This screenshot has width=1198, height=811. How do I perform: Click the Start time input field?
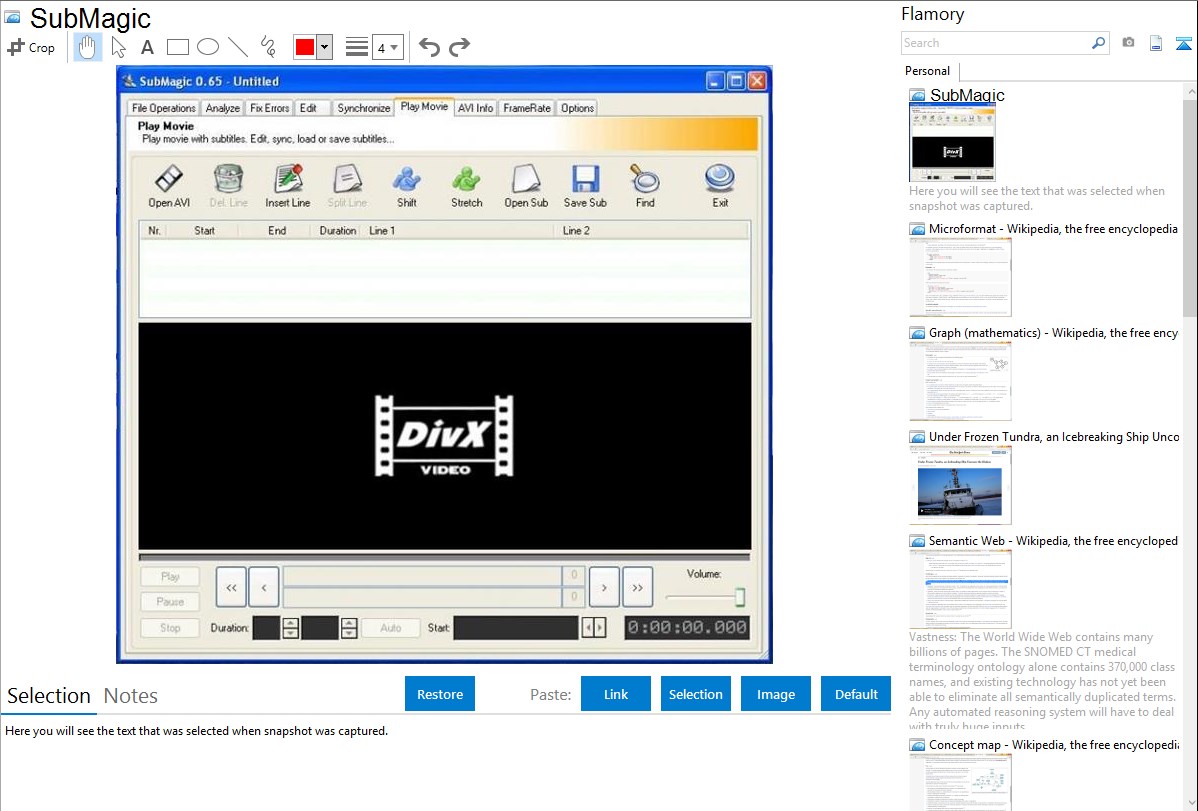tap(516, 628)
